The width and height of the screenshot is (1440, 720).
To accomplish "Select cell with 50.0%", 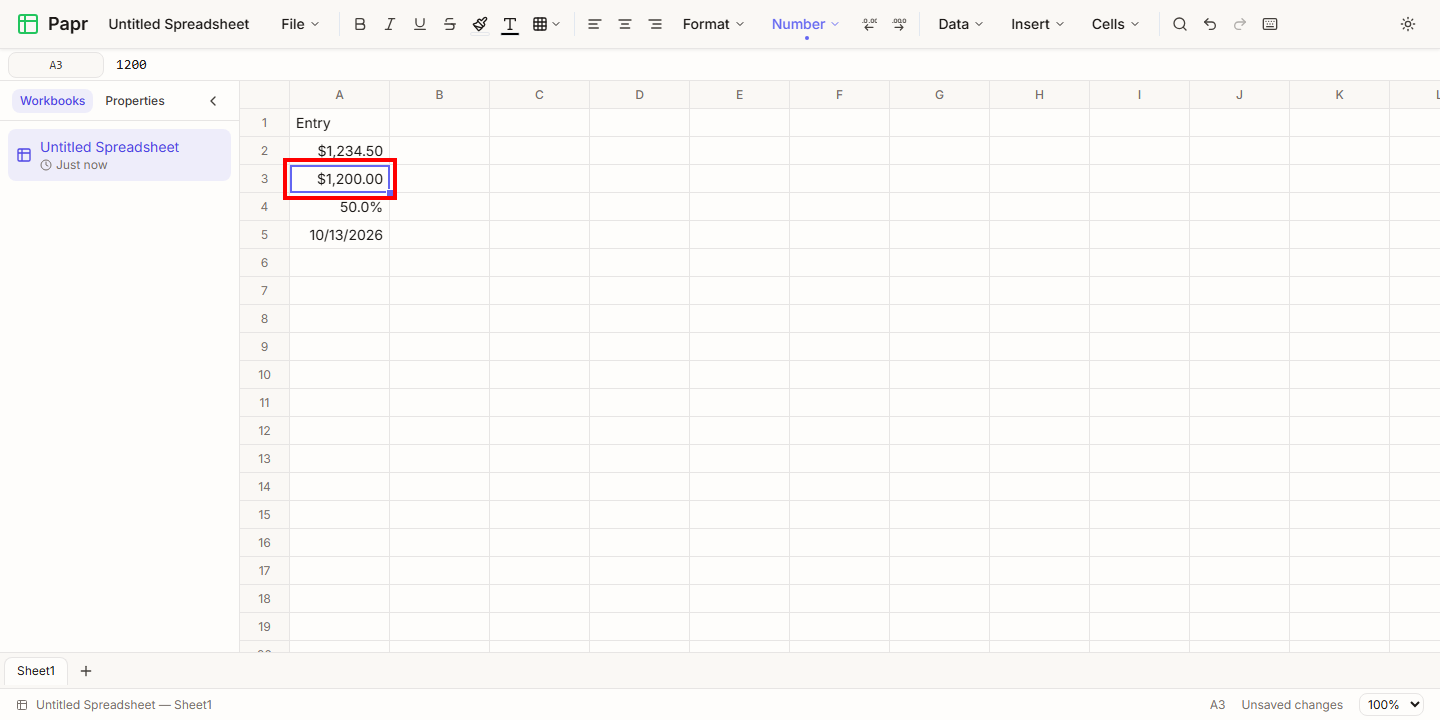I will click(340, 207).
